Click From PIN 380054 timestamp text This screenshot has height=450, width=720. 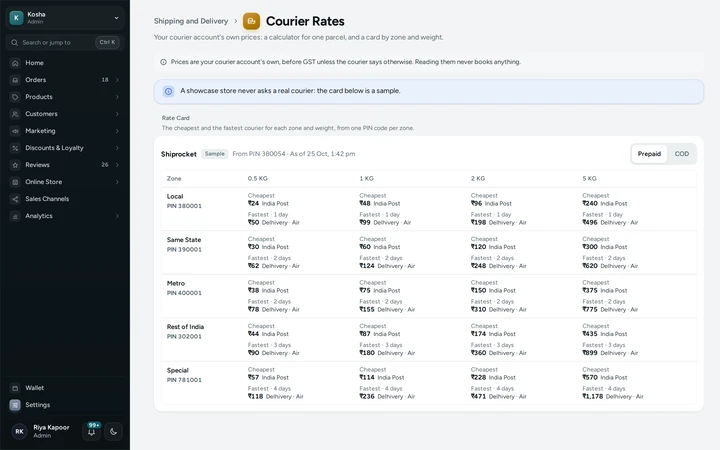coord(293,154)
